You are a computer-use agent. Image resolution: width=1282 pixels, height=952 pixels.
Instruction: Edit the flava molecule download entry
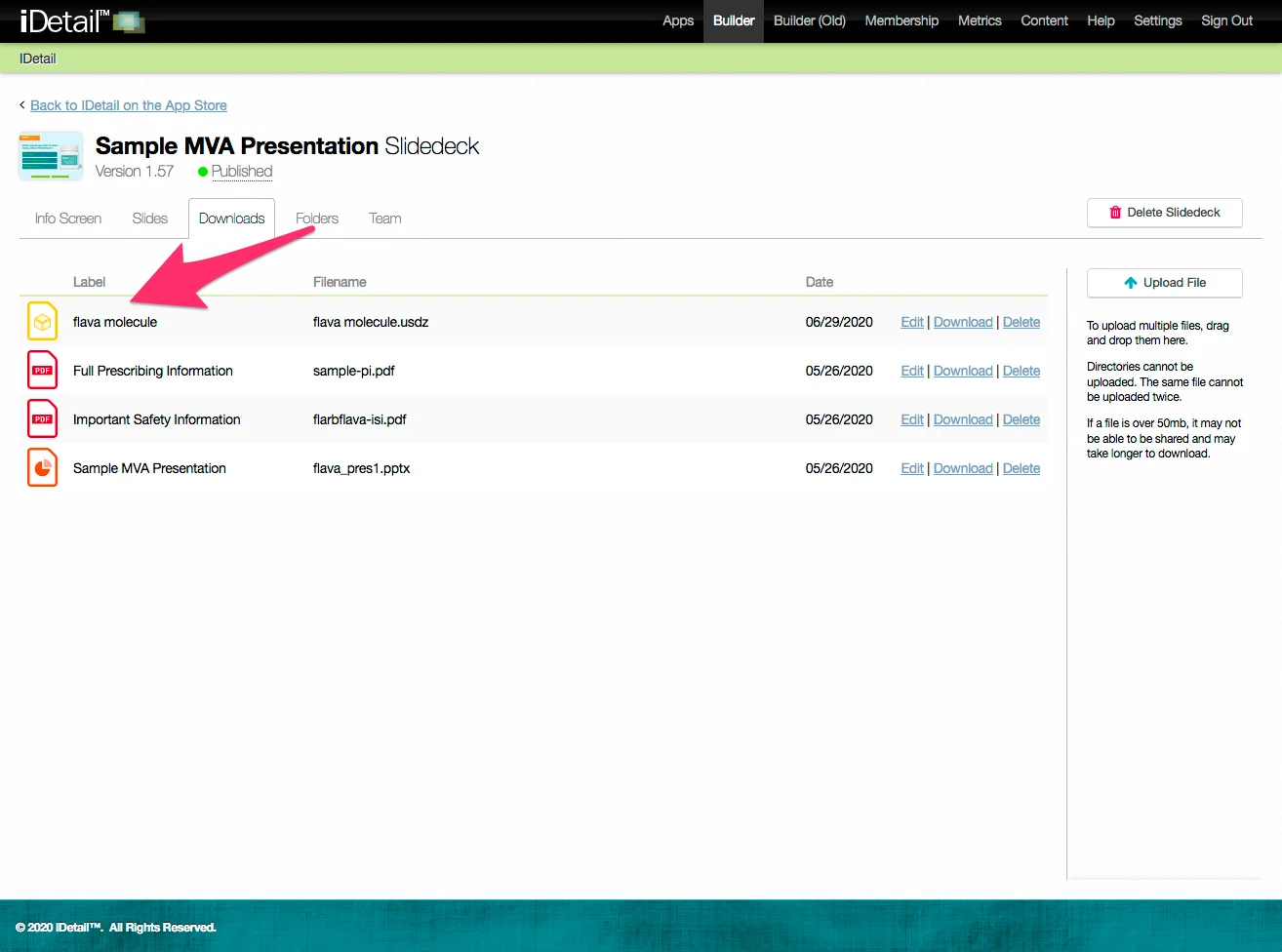(x=912, y=322)
